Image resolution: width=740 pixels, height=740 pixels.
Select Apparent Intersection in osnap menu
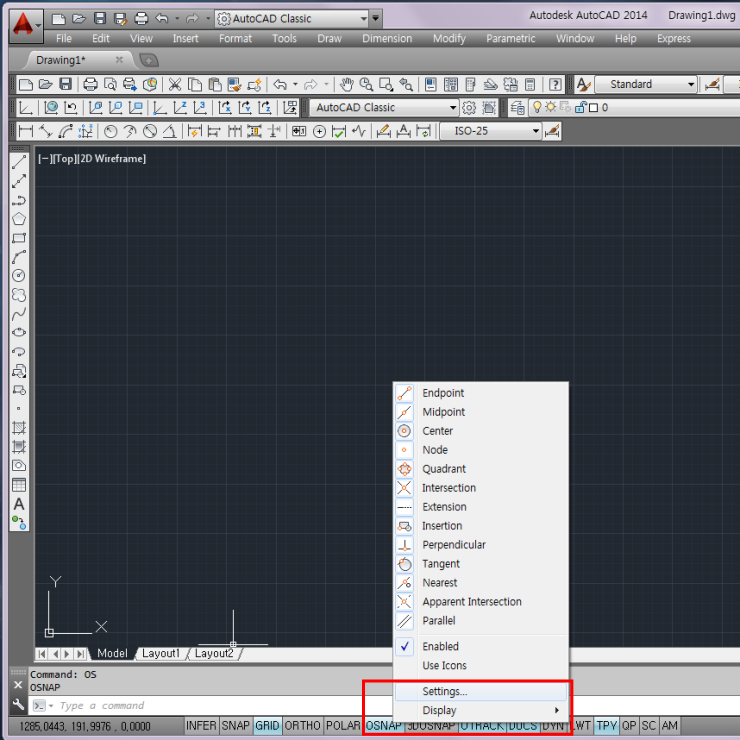481,602
